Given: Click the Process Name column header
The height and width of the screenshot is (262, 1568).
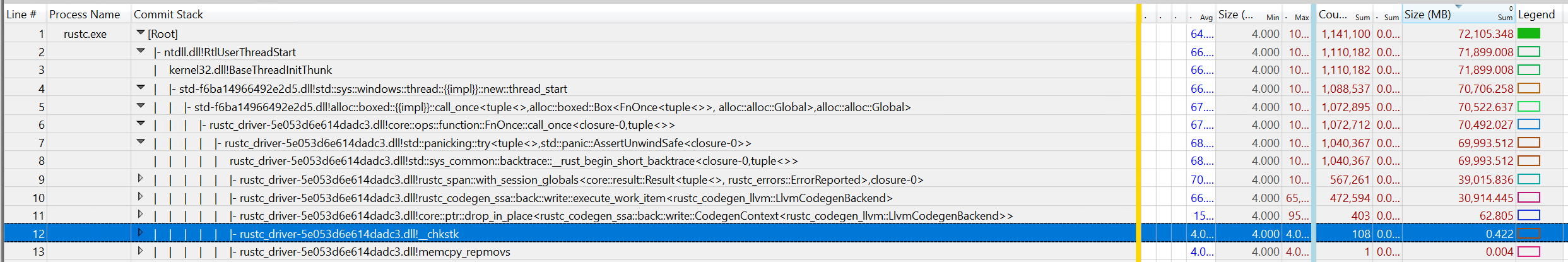Looking at the screenshot, I should point(85,15).
